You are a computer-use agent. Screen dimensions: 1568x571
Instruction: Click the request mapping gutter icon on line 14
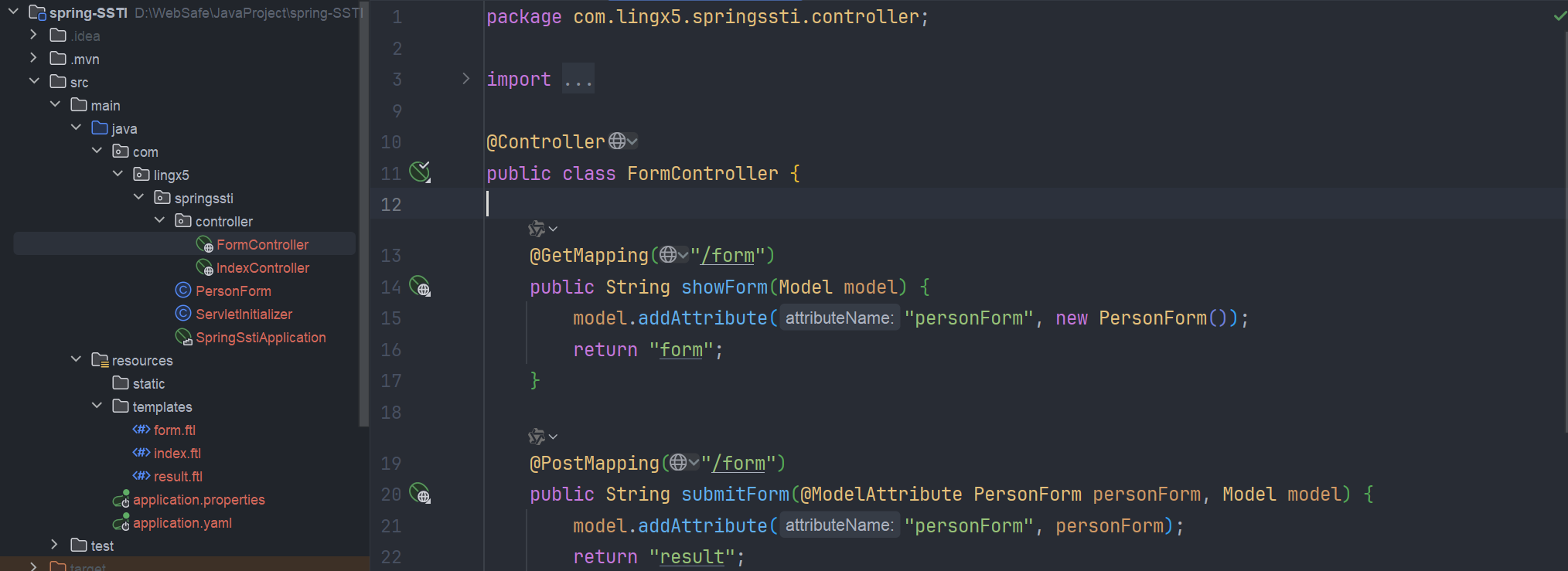420,287
